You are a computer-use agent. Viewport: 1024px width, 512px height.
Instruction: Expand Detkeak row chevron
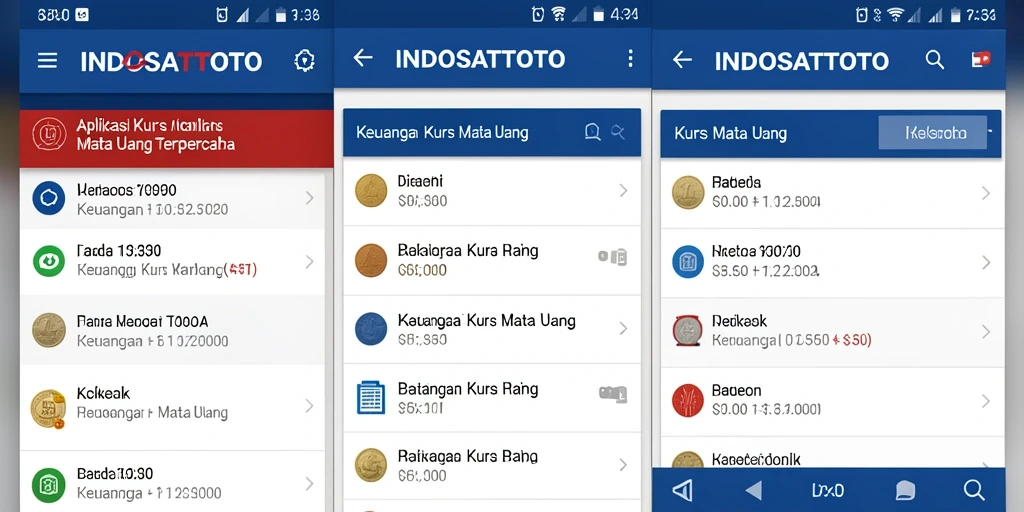coord(985,332)
